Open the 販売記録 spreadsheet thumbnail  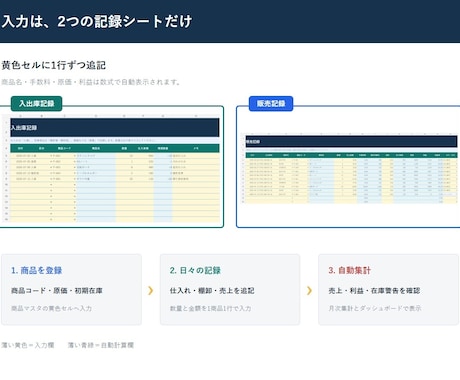pyautogui.click(x=349, y=168)
